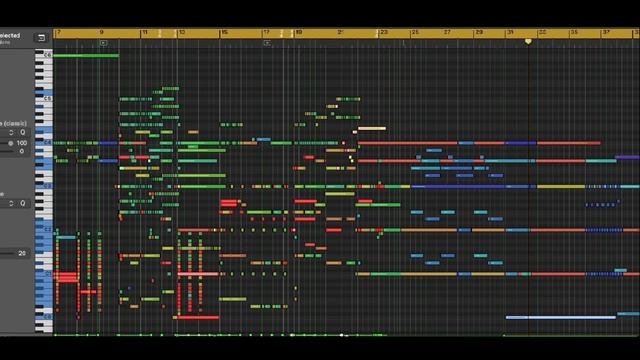
Task: Click the region marker icon below bar 9
Action: pos(103,43)
